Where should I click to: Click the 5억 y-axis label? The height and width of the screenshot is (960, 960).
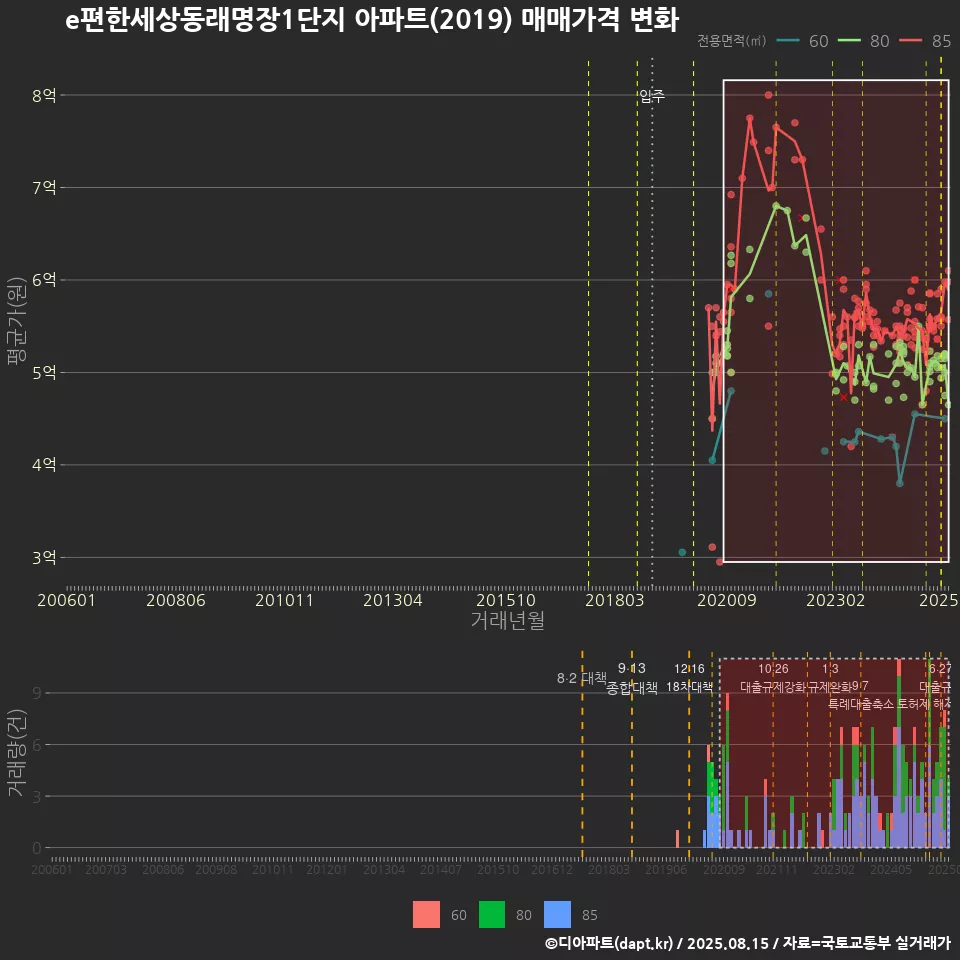click(x=44, y=372)
